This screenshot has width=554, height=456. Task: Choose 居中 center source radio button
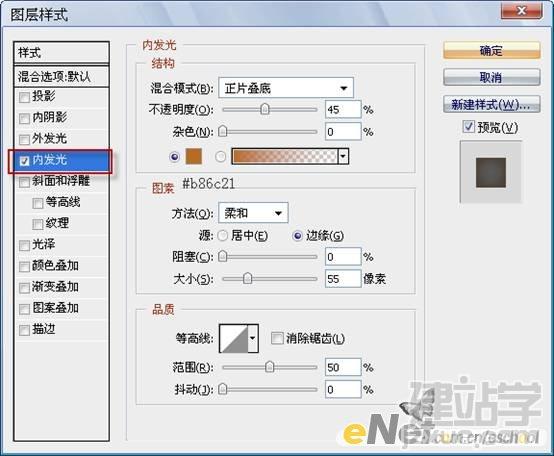[x=223, y=235]
